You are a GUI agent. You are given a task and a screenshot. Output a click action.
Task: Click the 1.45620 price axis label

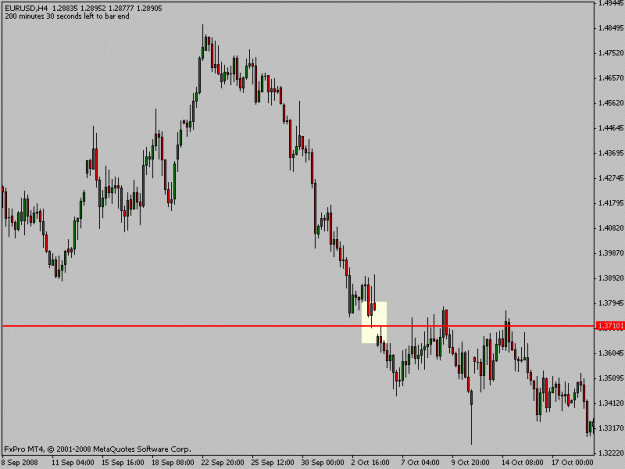(x=611, y=103)
